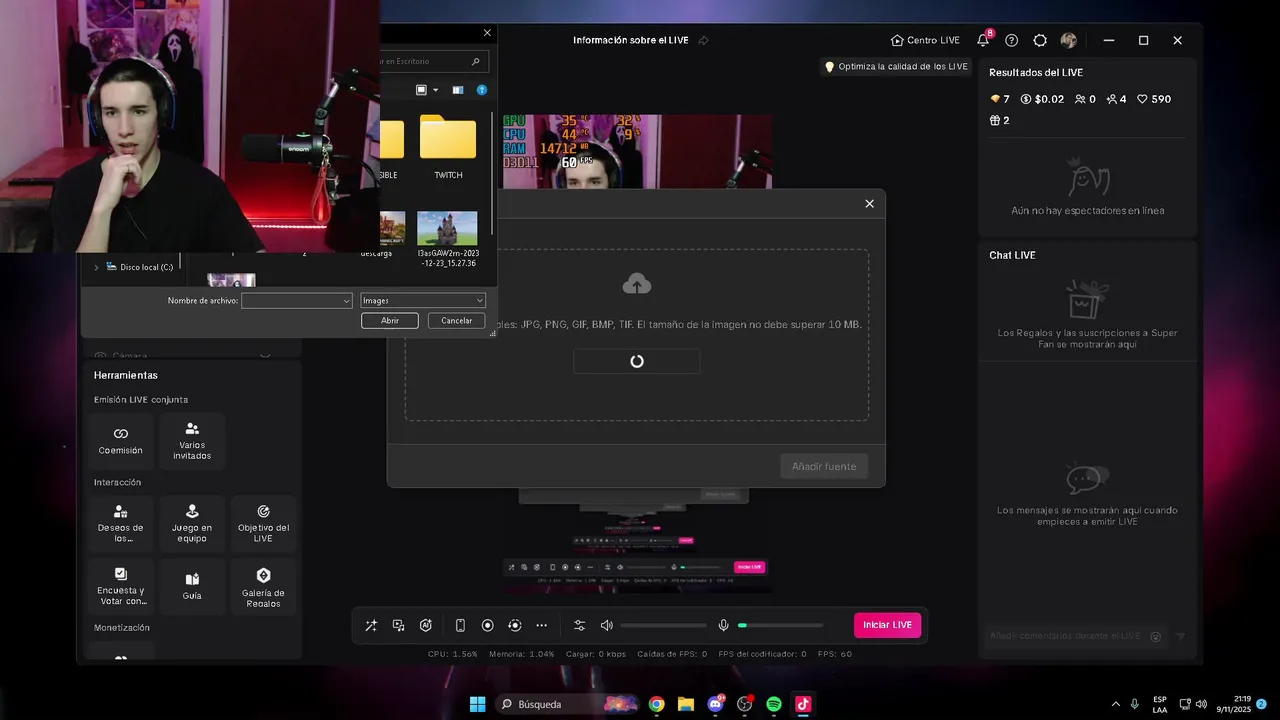This screenshot has width=1280, height=720.
Task: Open Varios invitados tool
Action: [192, 440]
